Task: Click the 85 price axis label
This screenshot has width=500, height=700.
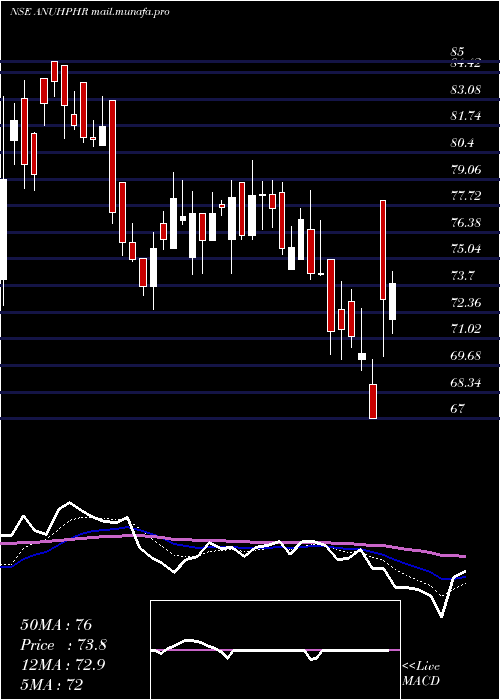Action: tap(458, 51)
